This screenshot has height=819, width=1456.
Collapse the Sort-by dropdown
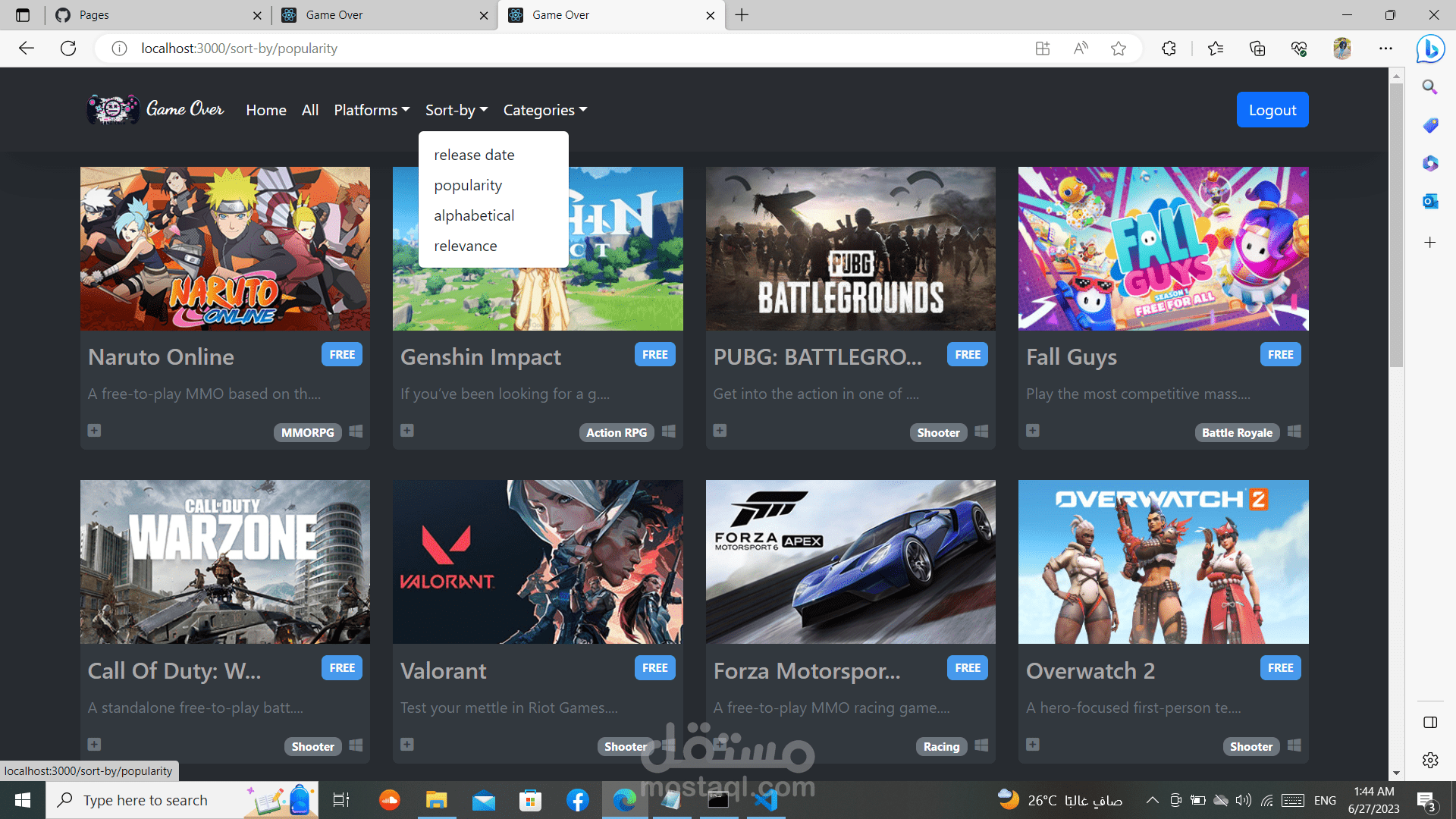(457, 110)
